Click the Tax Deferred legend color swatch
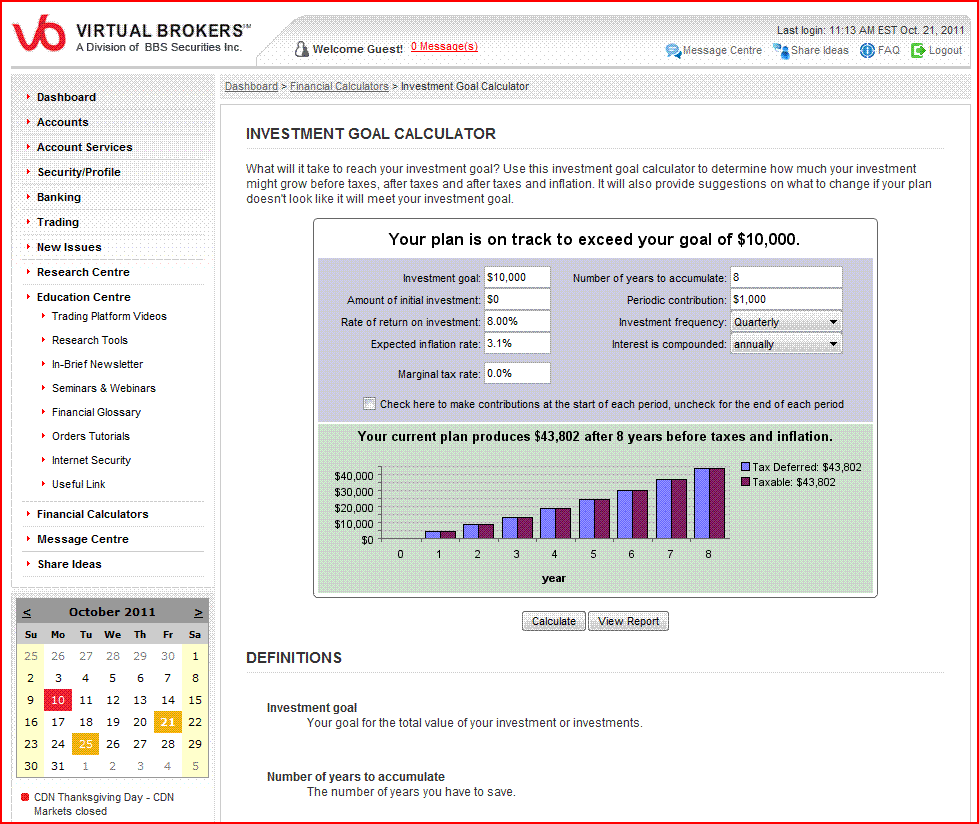 pos(745,467)
